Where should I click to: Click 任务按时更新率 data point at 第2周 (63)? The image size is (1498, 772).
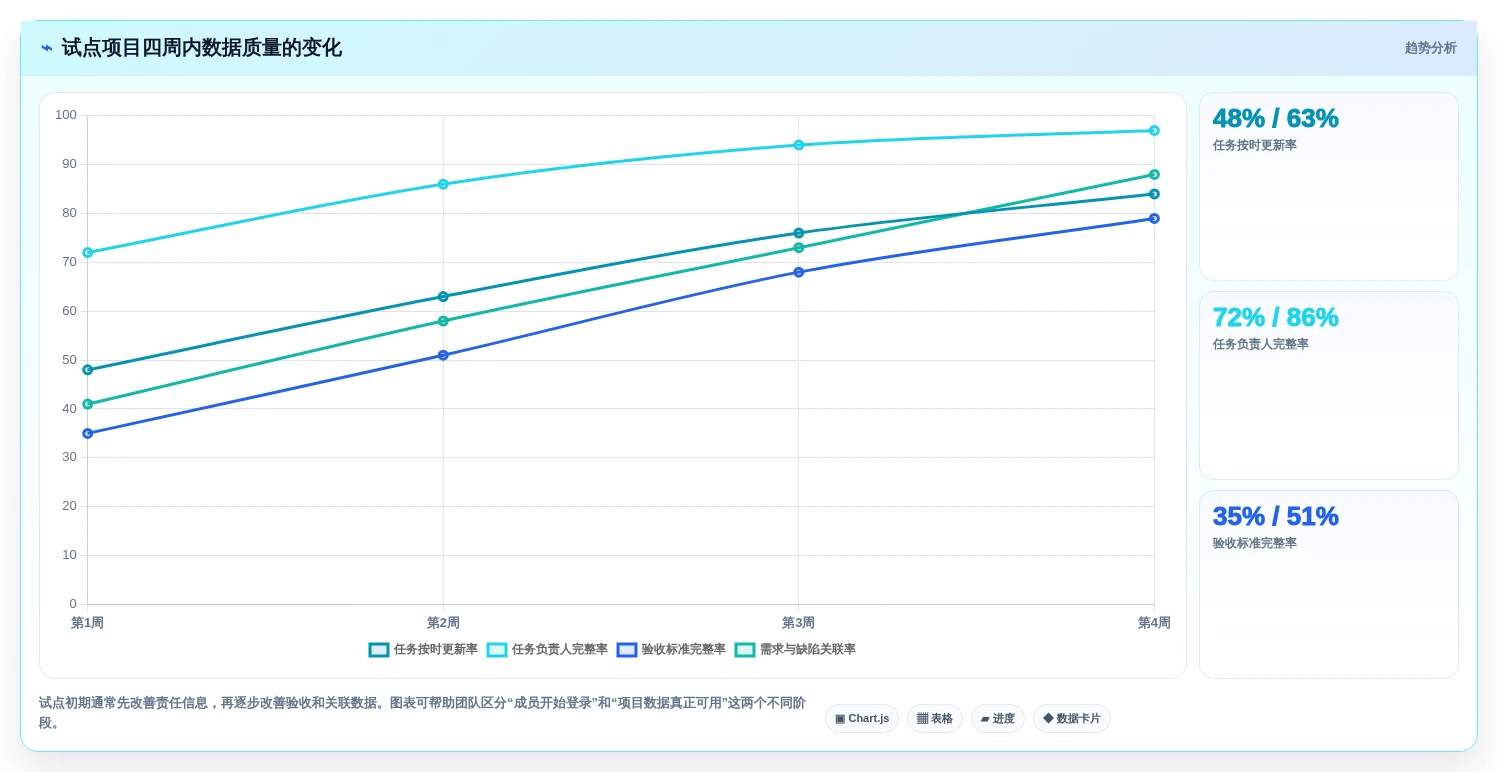point(443,297)
